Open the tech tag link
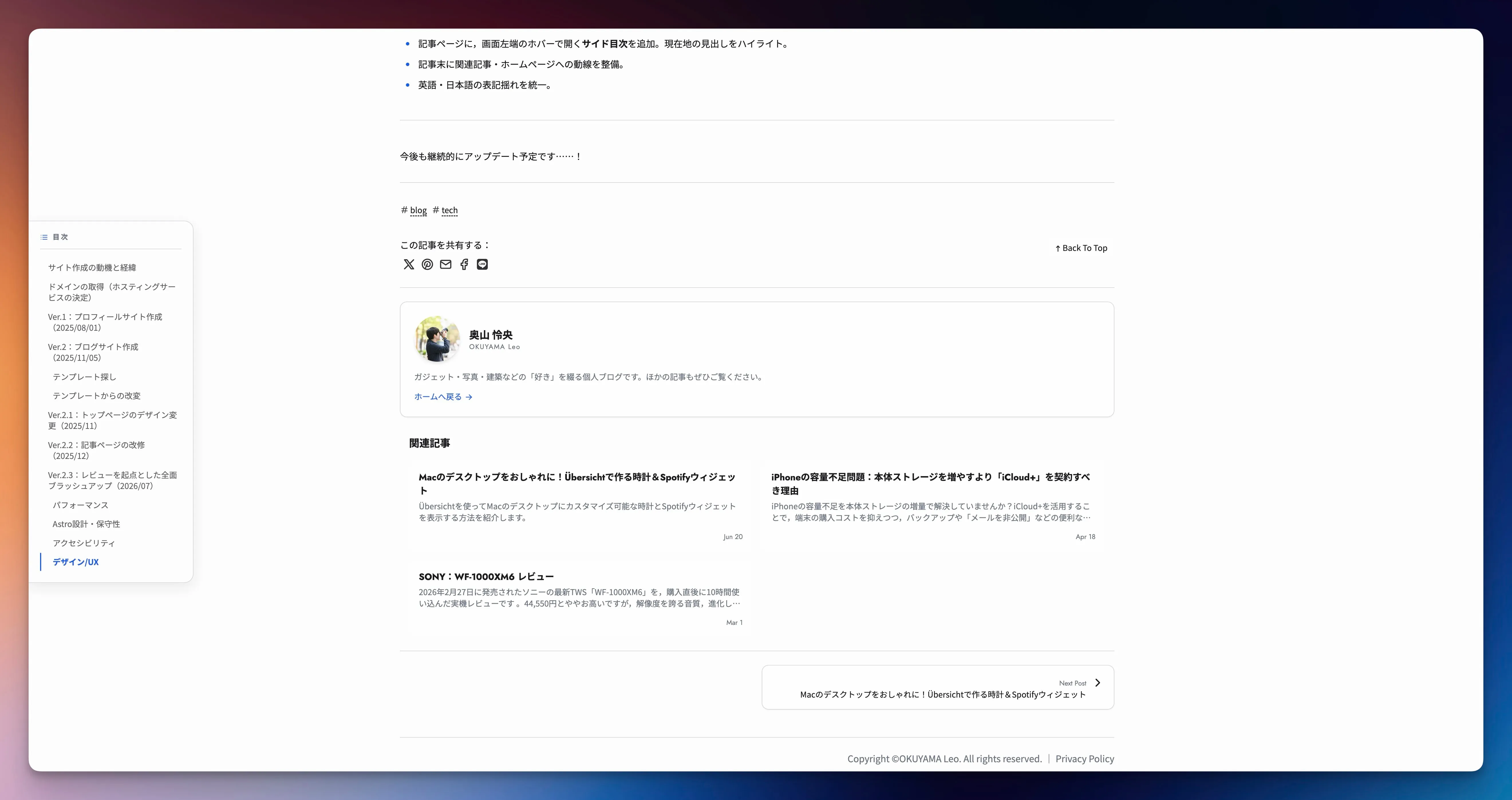 click(450, 211)
